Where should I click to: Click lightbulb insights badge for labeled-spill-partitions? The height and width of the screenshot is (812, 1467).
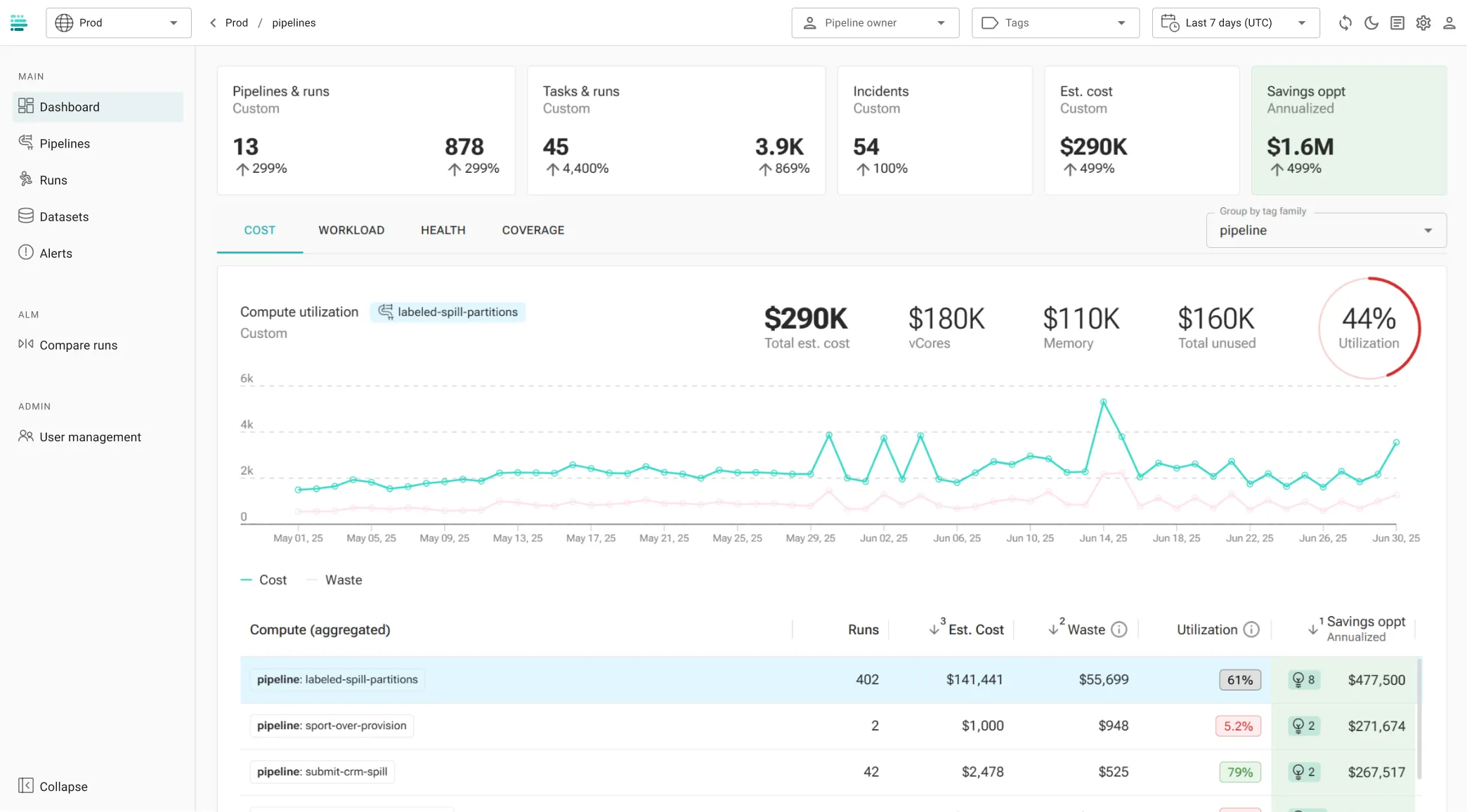(x=1303, y=680)
